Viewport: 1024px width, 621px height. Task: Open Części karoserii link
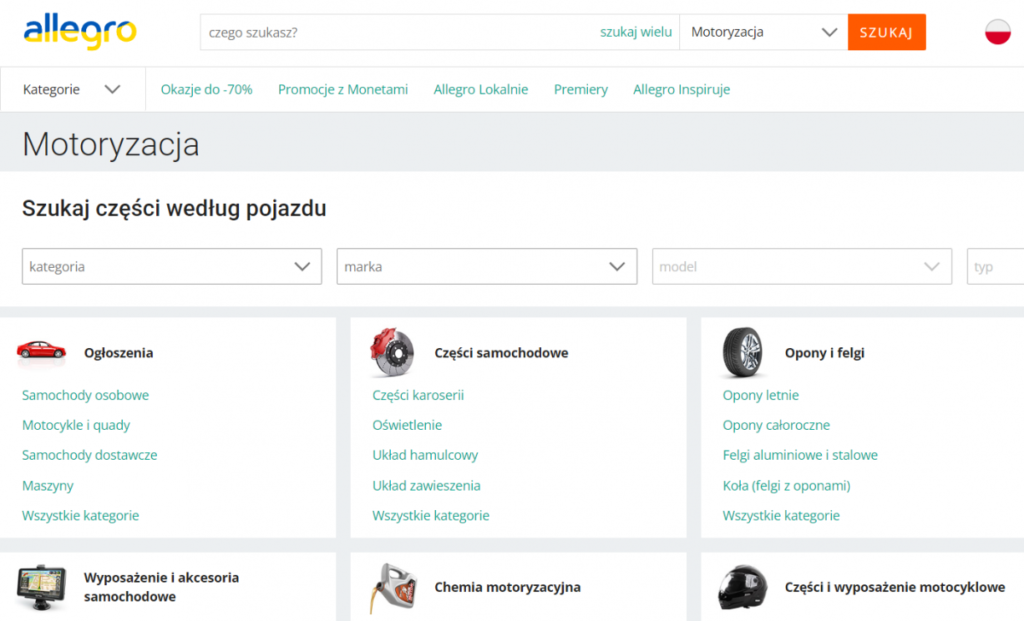pyautogui.click(x=418, y=395)
